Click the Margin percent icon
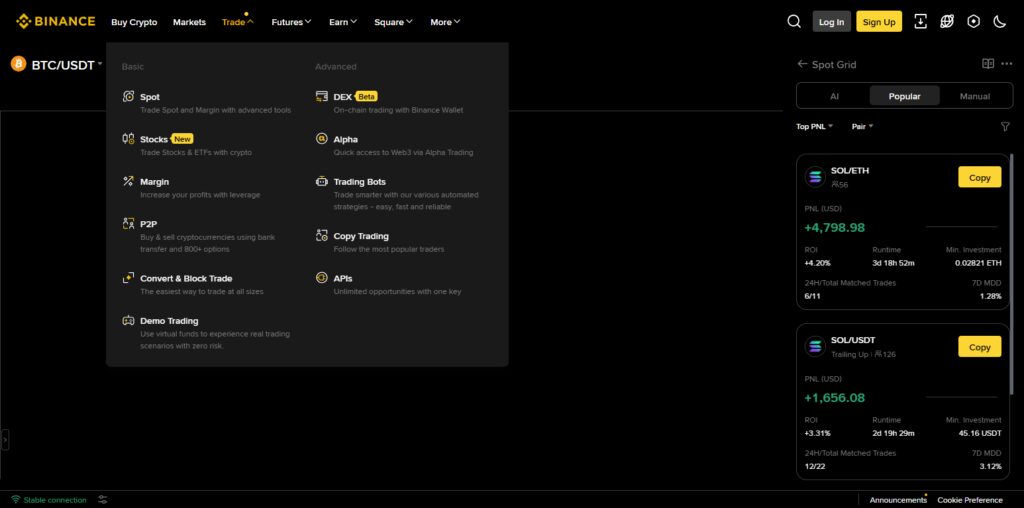1024x508 pixels. click(x=129, y=182)
